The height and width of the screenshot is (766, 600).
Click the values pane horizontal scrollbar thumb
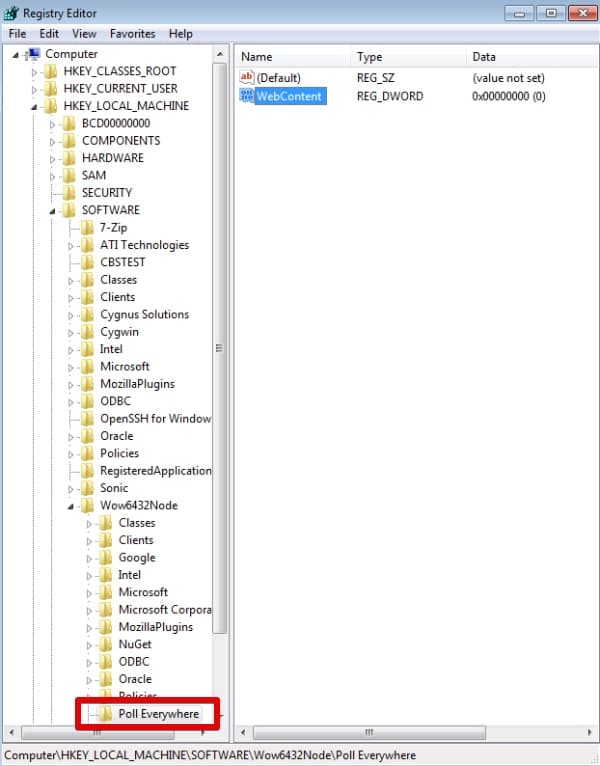(369, 732)
